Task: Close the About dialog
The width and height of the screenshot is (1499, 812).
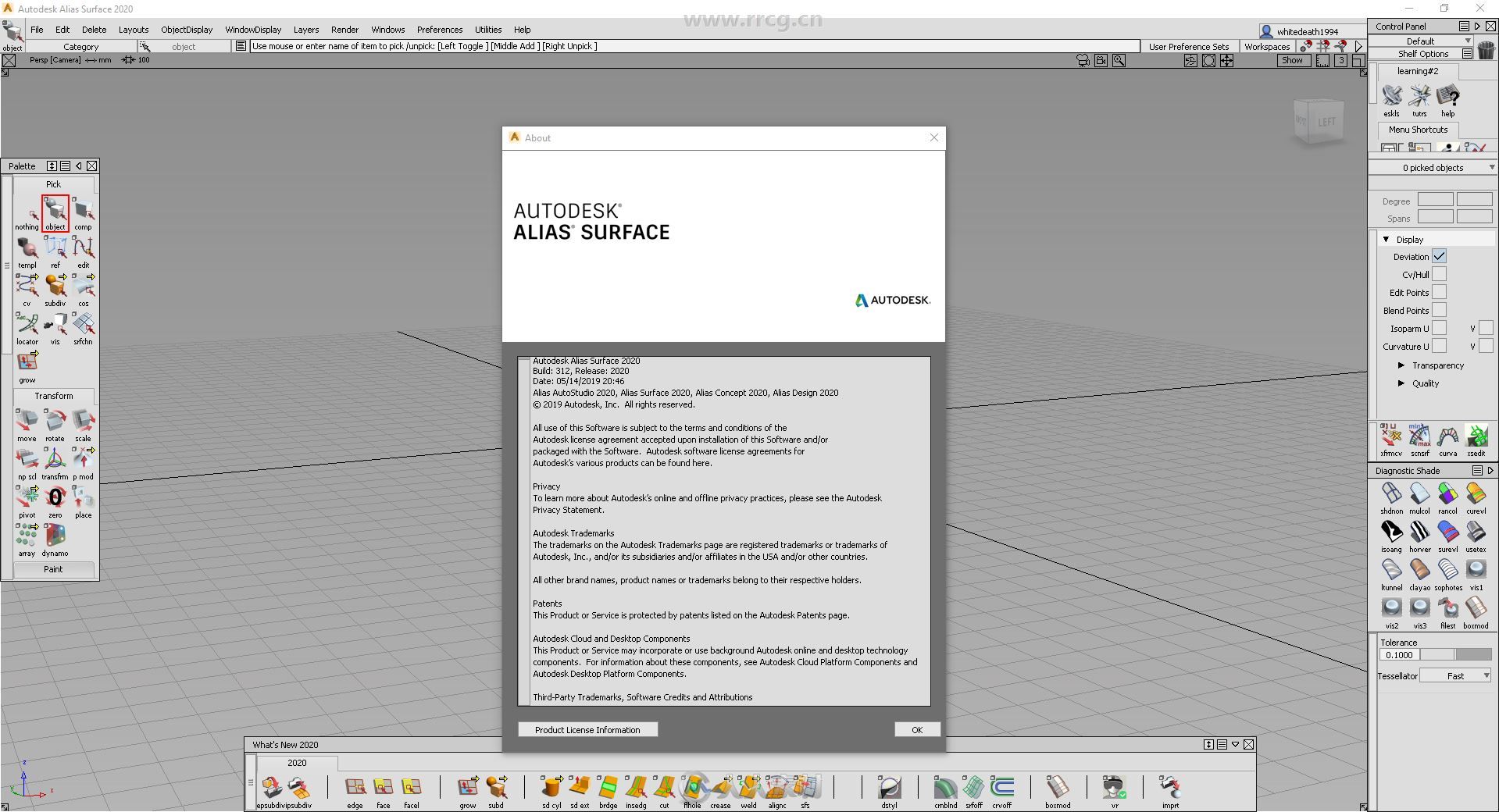Action: click(933, 137)
